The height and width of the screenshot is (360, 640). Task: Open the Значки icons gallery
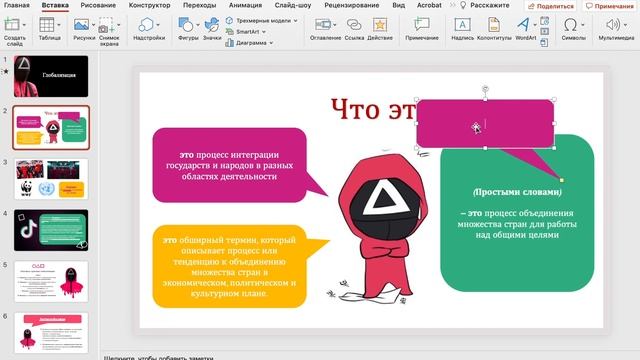(x=211, y=25)
